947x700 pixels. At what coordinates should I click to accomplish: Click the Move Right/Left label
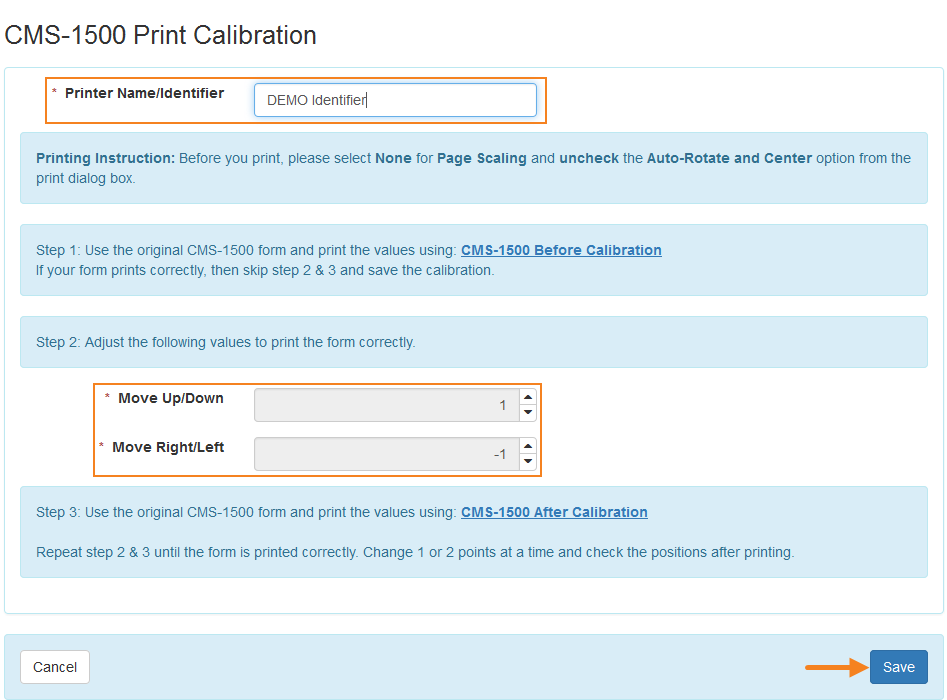[168, 447]
